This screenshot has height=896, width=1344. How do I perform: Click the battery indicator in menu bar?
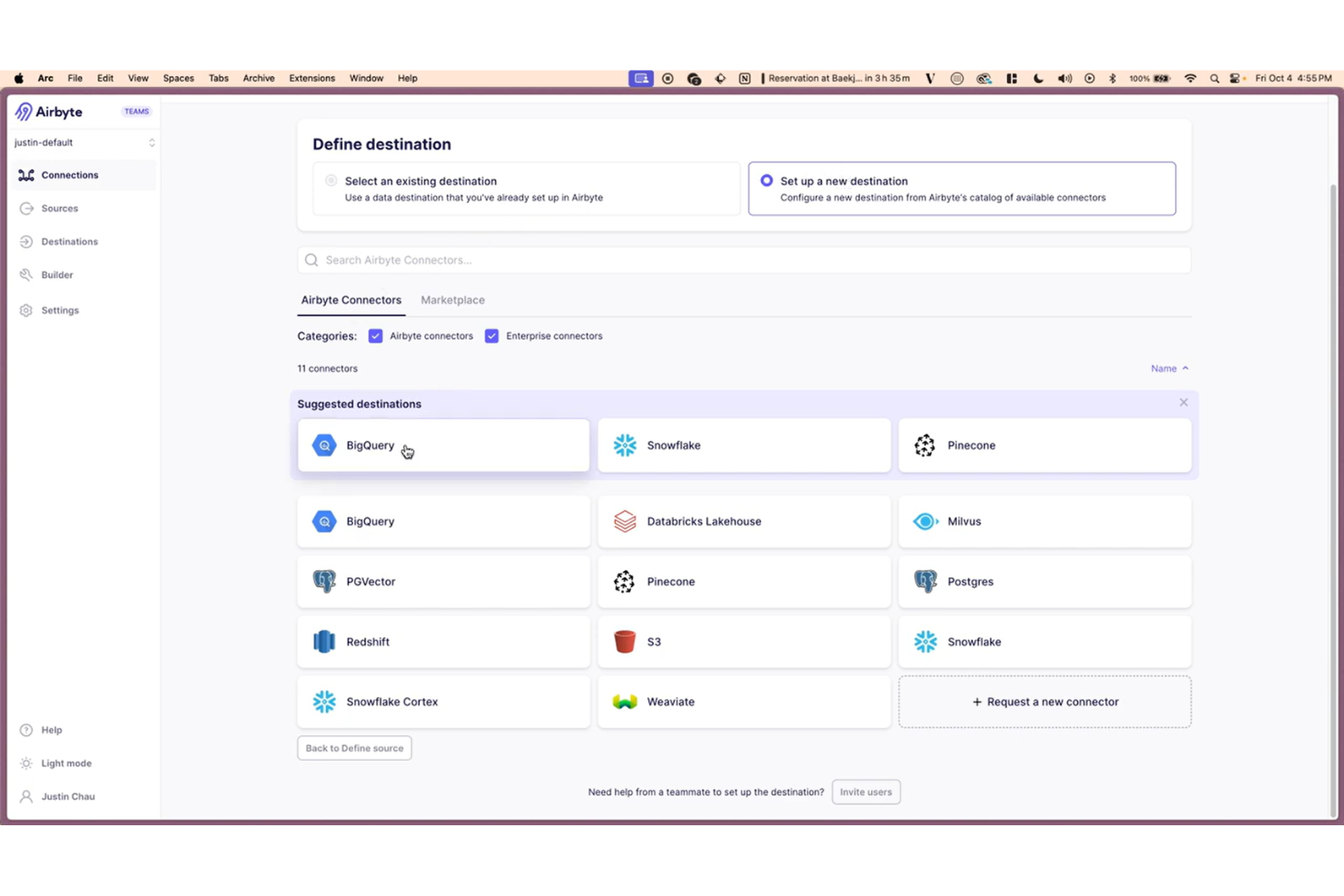[1150, 78]
